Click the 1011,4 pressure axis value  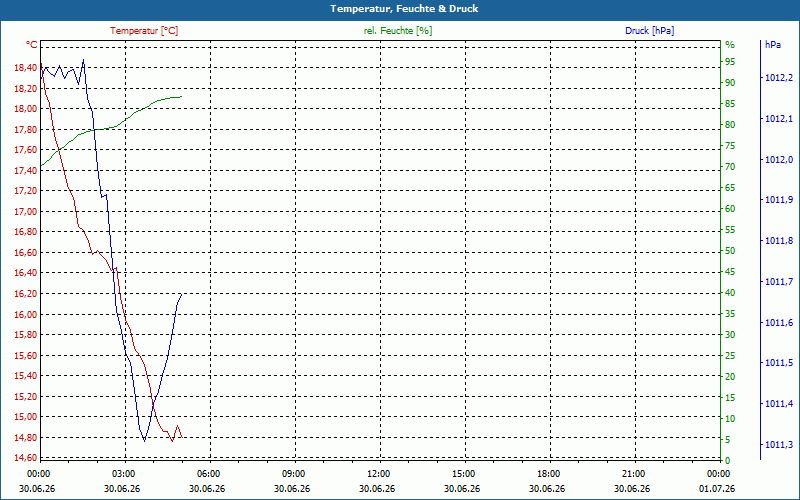tap(779, 404)
